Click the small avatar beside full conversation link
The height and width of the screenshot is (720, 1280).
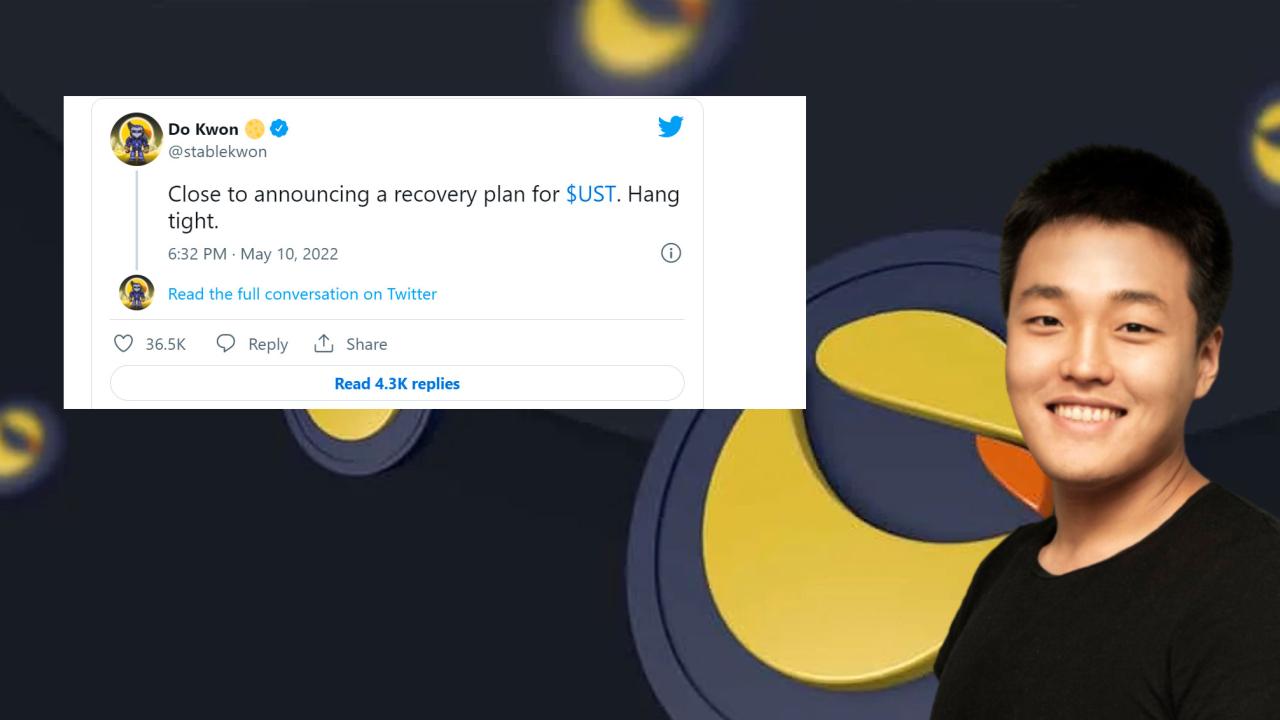[x=137, y=293]
